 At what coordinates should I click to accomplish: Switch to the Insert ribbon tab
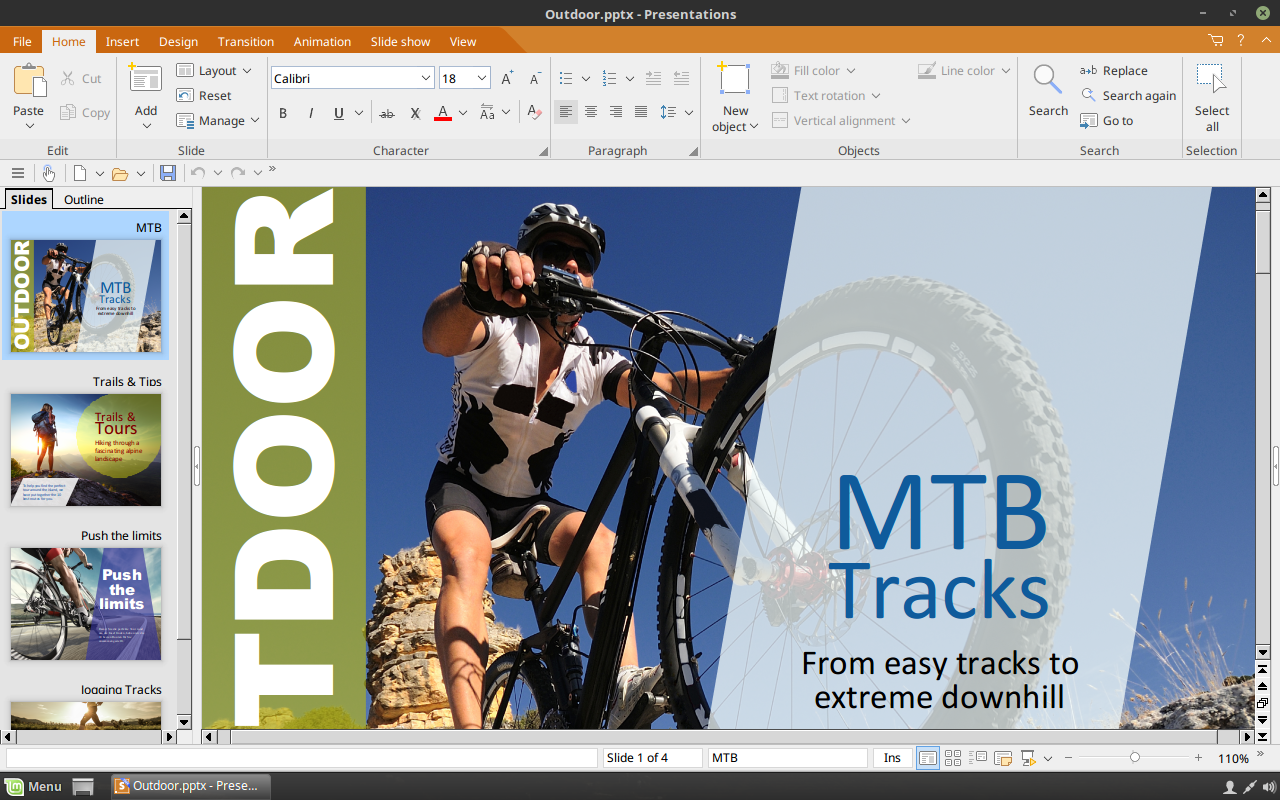coord(122,41)
